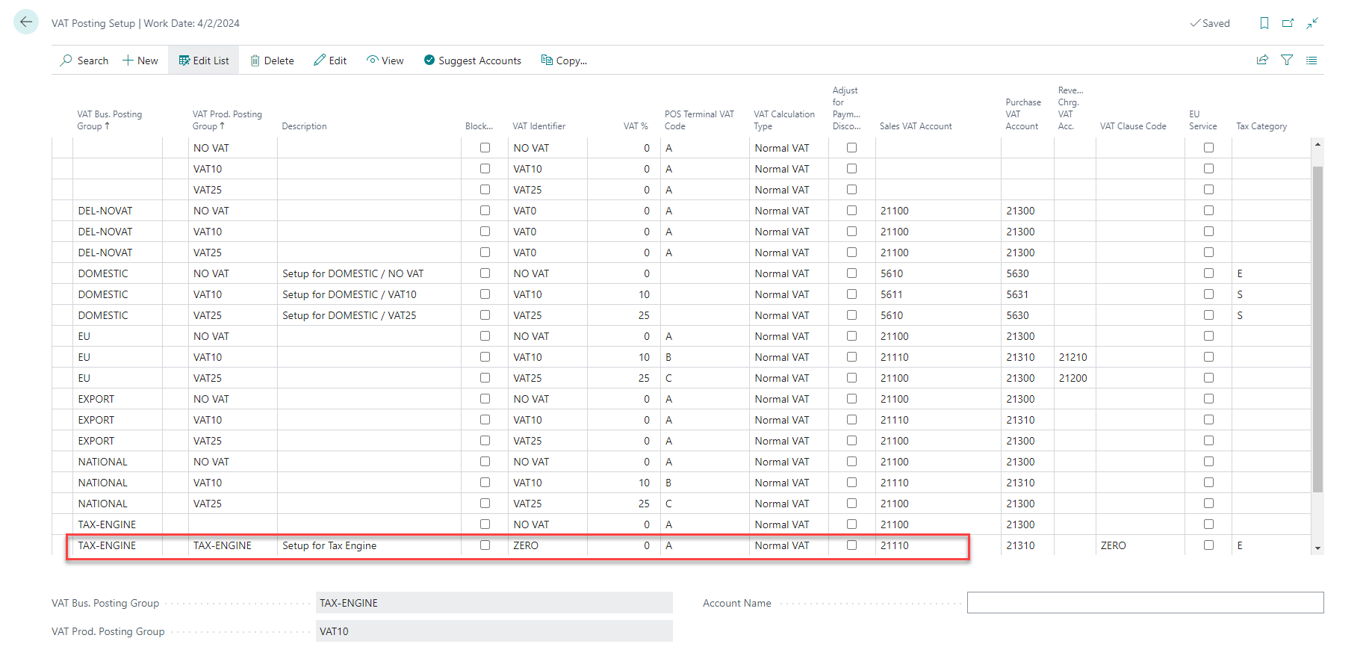Check Adjust for Payment Discount on TAX-ENGINE ZERO row
This screenshot has width=1371, height=661.
coord(852,545)
